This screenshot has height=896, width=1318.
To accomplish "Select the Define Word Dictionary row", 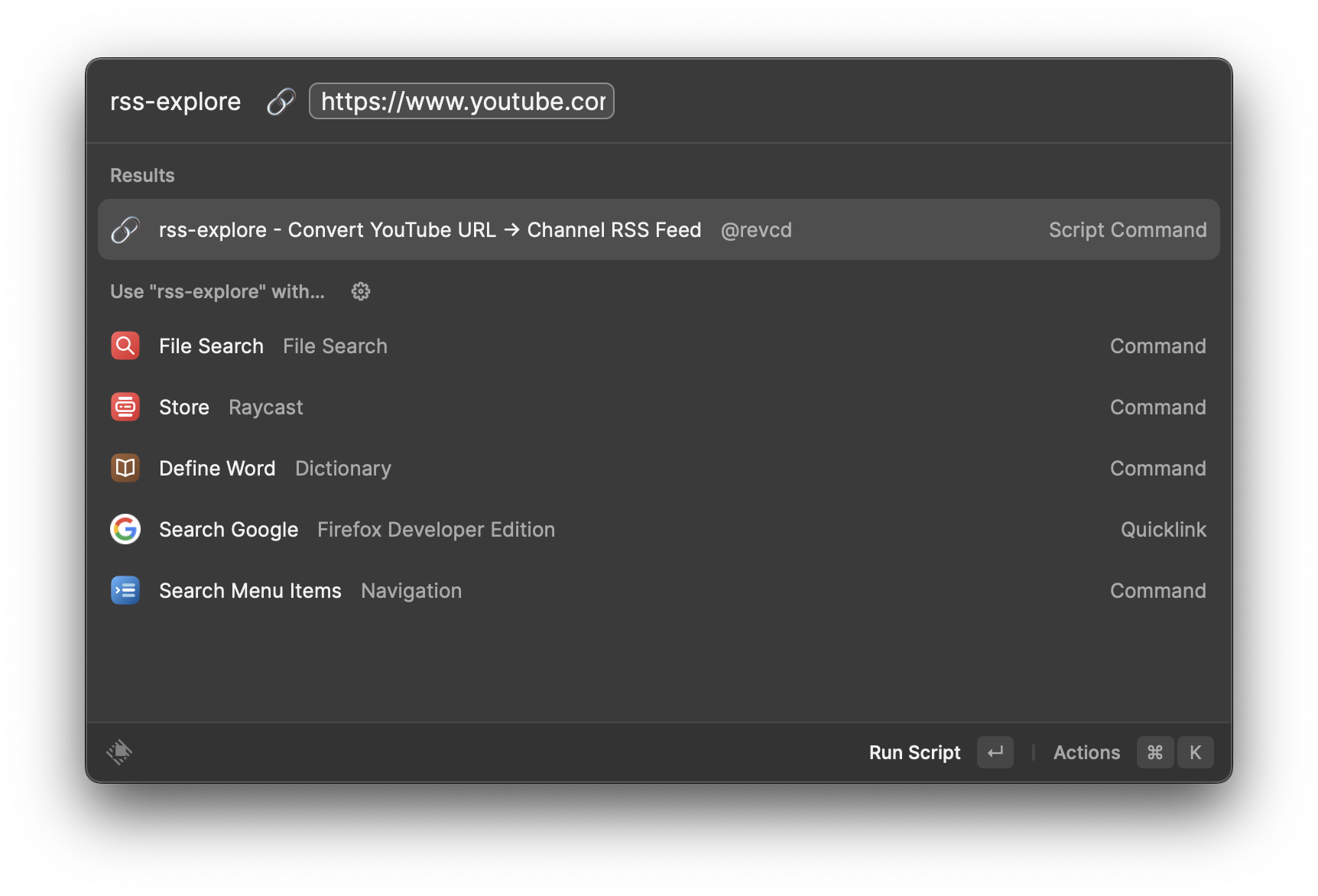I will (x=659, y=468).
